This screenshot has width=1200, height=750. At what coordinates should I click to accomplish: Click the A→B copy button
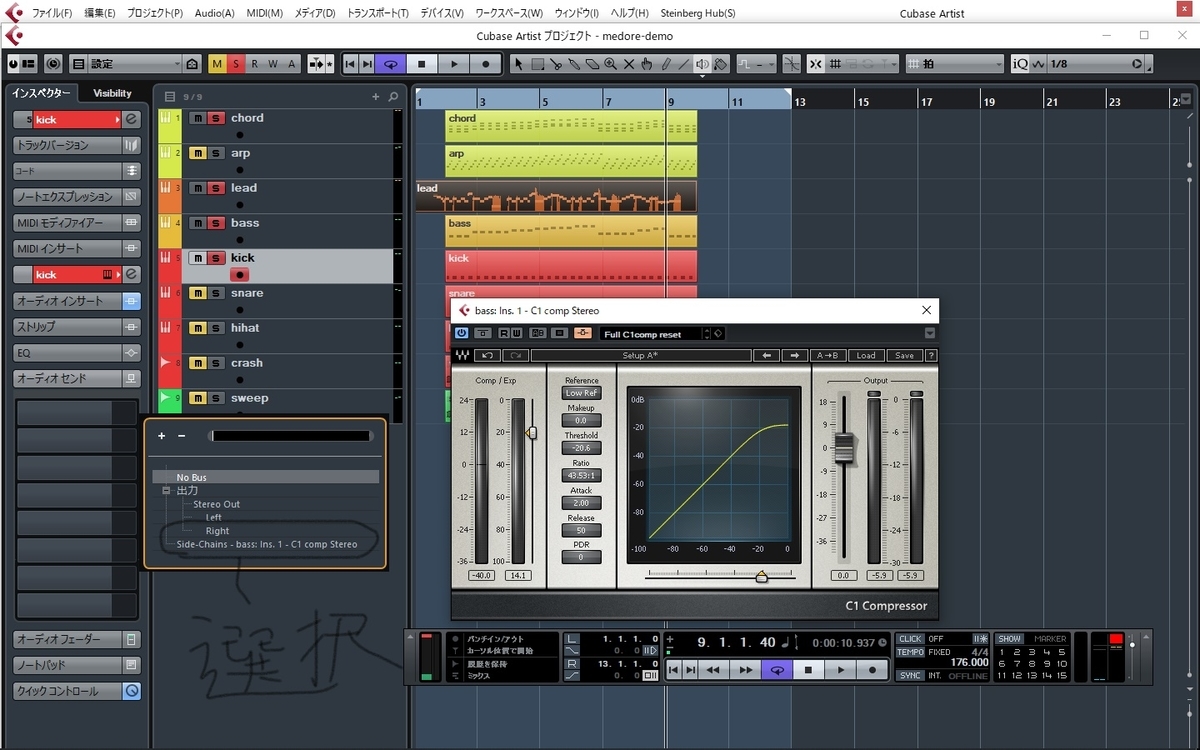point(828,355)
